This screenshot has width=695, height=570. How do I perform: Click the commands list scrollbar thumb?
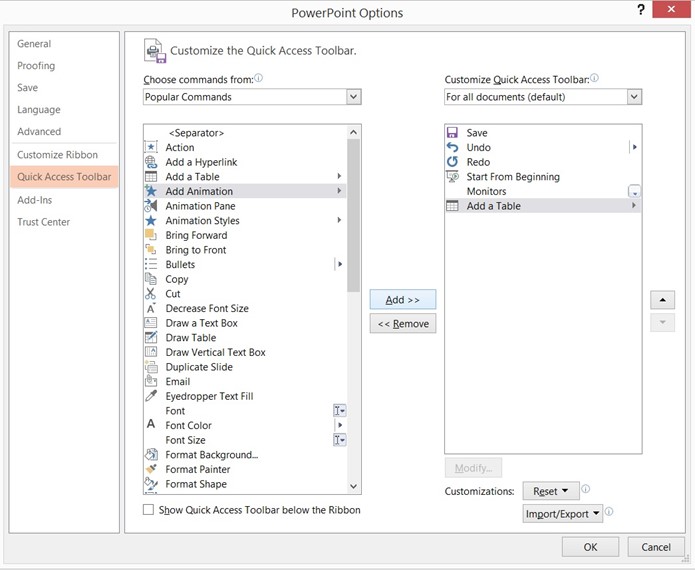pyautogui.click(x=353, y=215)
